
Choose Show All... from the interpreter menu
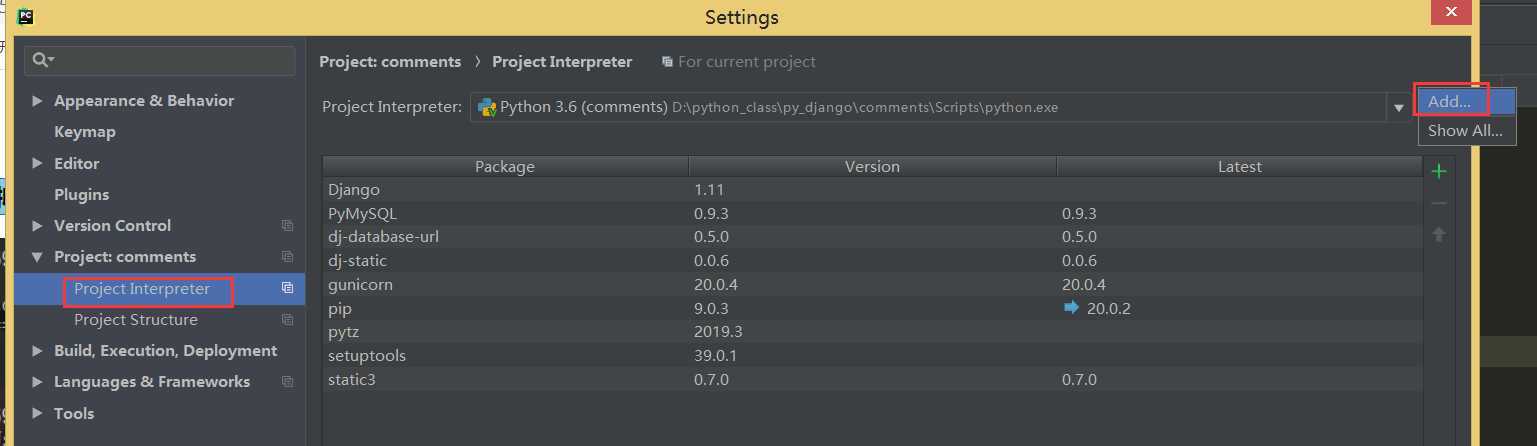(x=1467, y=130)
